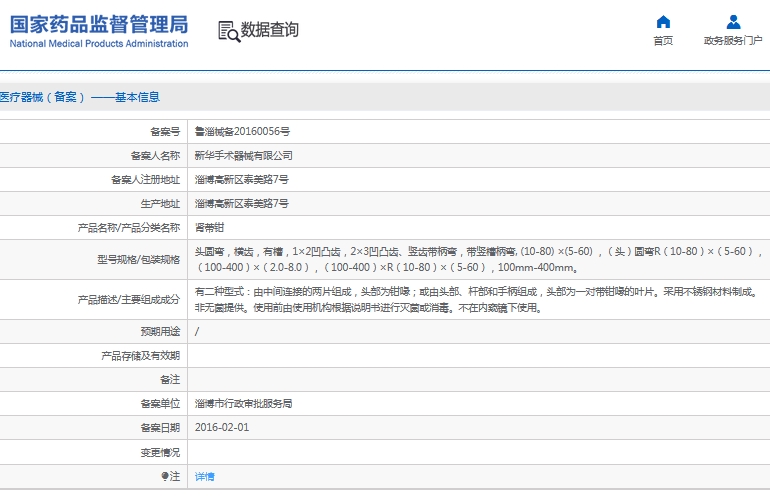The width and height of the screenshot is (770, 498).
Task: Click the 型号规格/包装规格 value text
Action: point(478,259)
